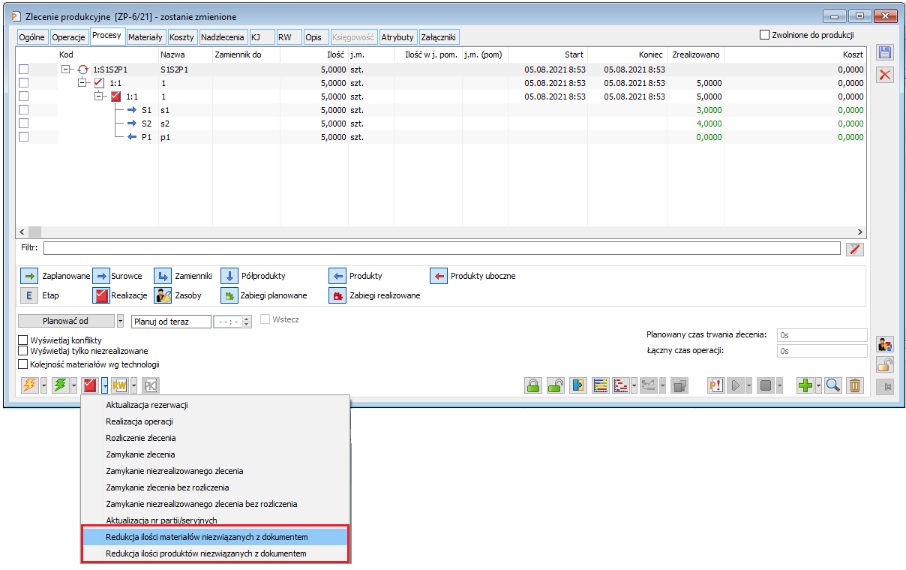The image size is (906, 570).
Task: Collapse the 1:S1S2P1 tree node
Action: [x=66, y=70]
